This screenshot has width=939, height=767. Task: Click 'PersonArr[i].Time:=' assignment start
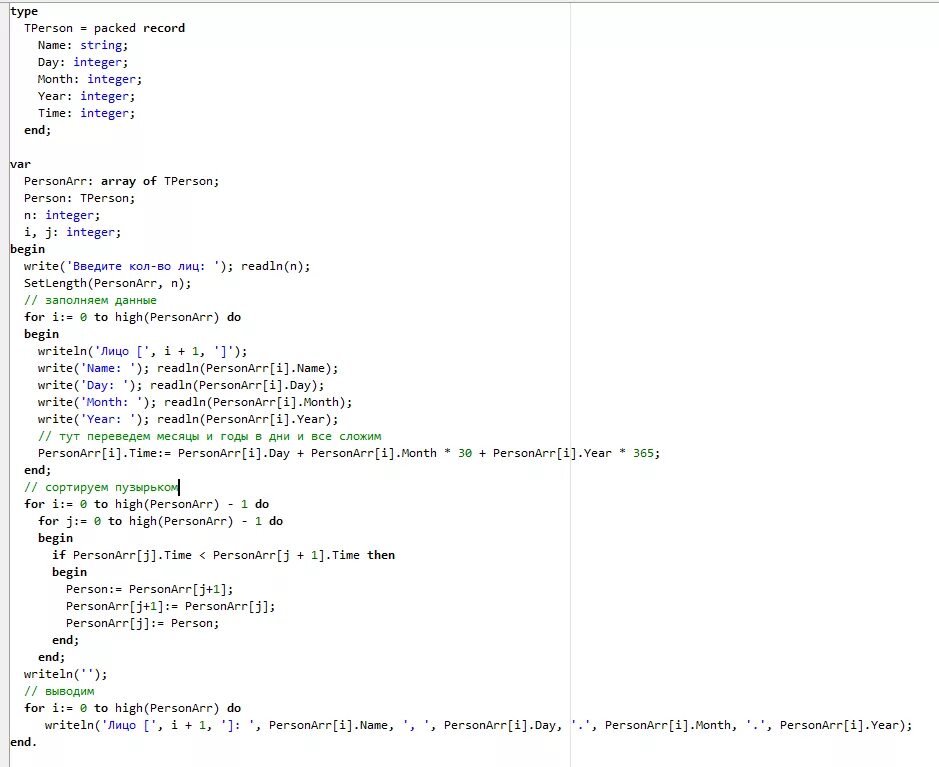104,453
